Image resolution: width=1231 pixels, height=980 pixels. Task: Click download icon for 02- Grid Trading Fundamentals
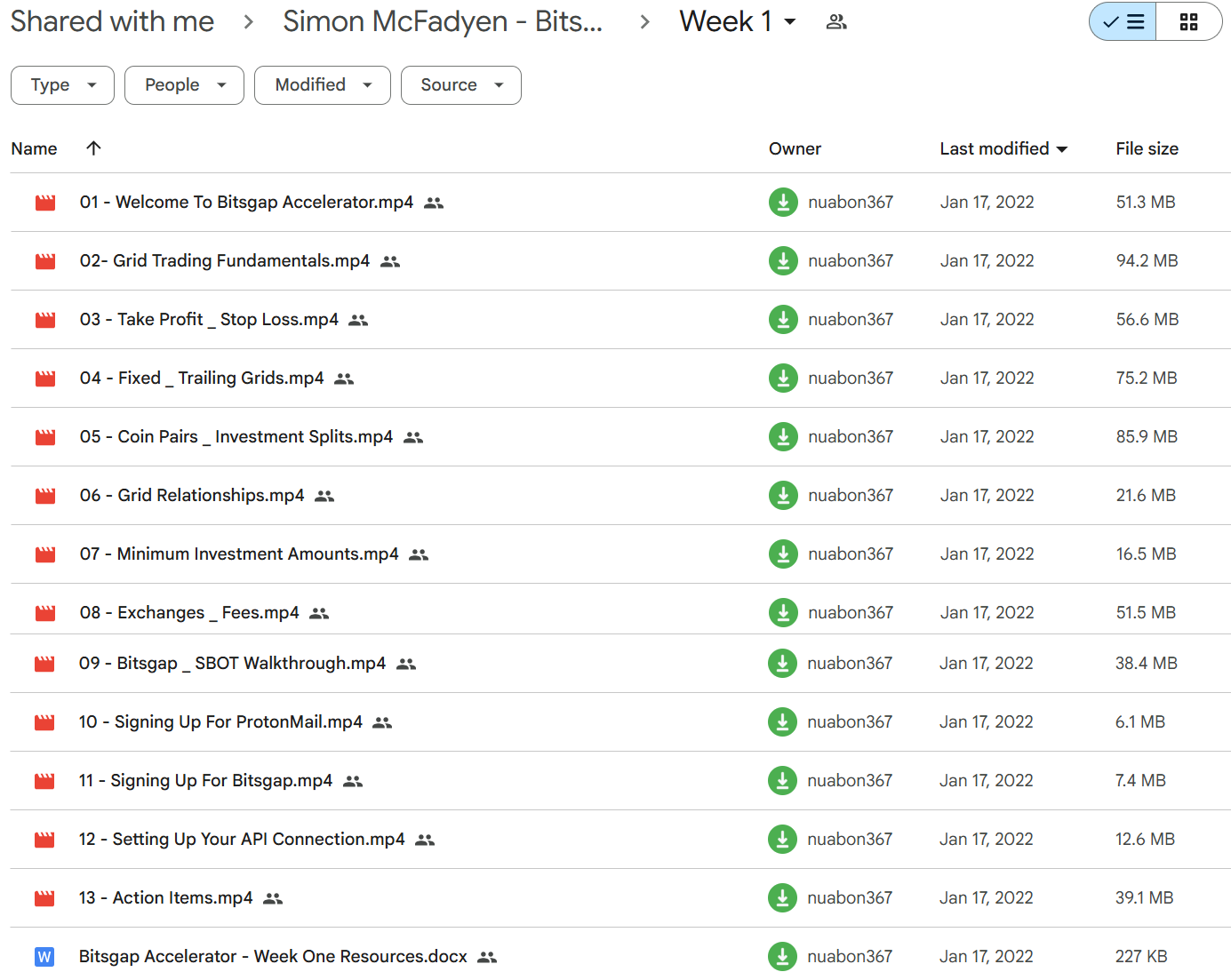tap(783, 261)
